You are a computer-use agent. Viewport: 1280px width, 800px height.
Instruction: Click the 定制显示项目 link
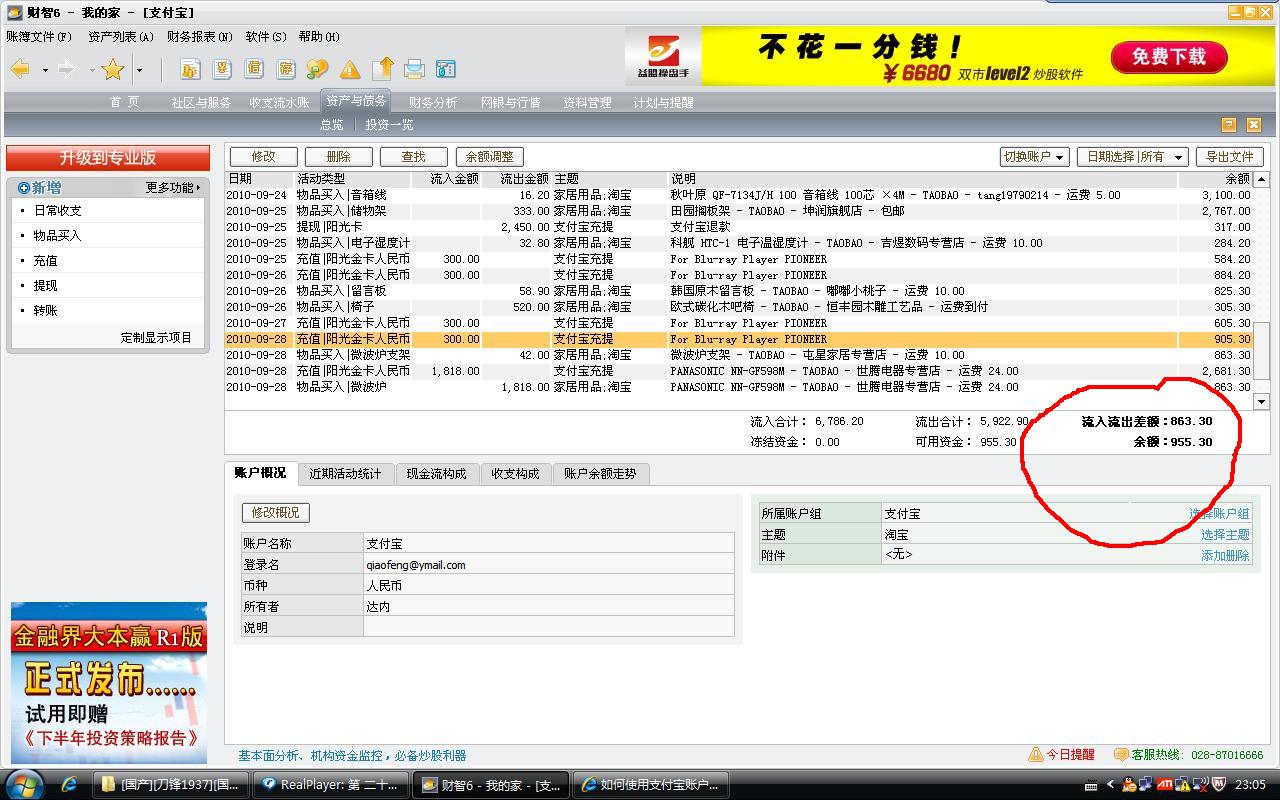[x=156, y=338]
